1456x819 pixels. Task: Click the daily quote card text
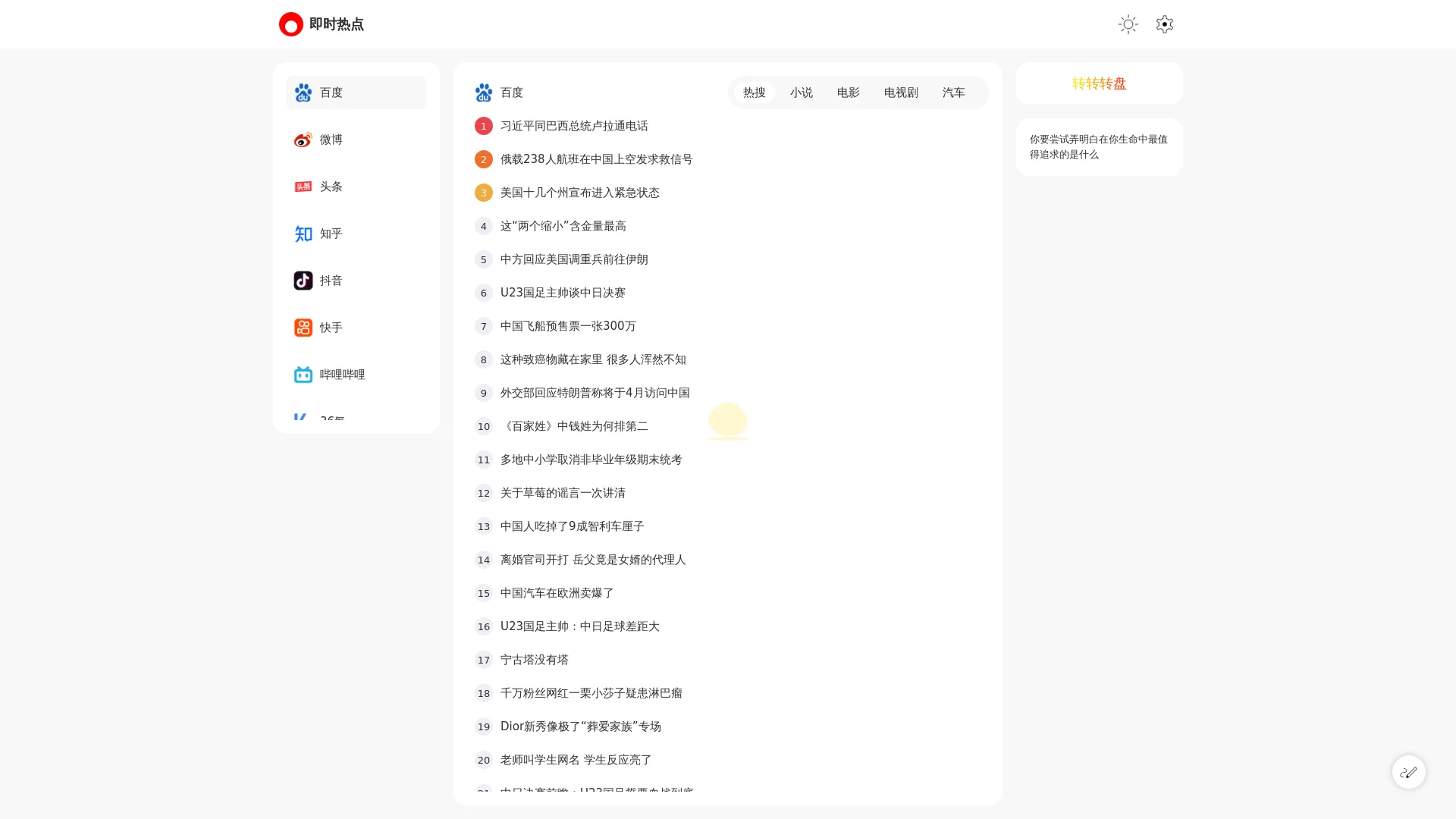point(1098,146)
